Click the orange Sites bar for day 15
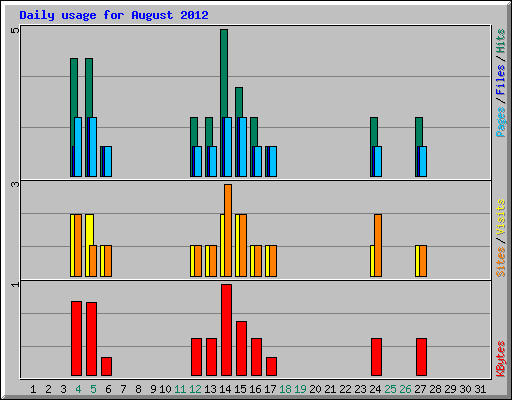This screenshot has width=512, height=400. pyautogui.click(x=243, y=245)
